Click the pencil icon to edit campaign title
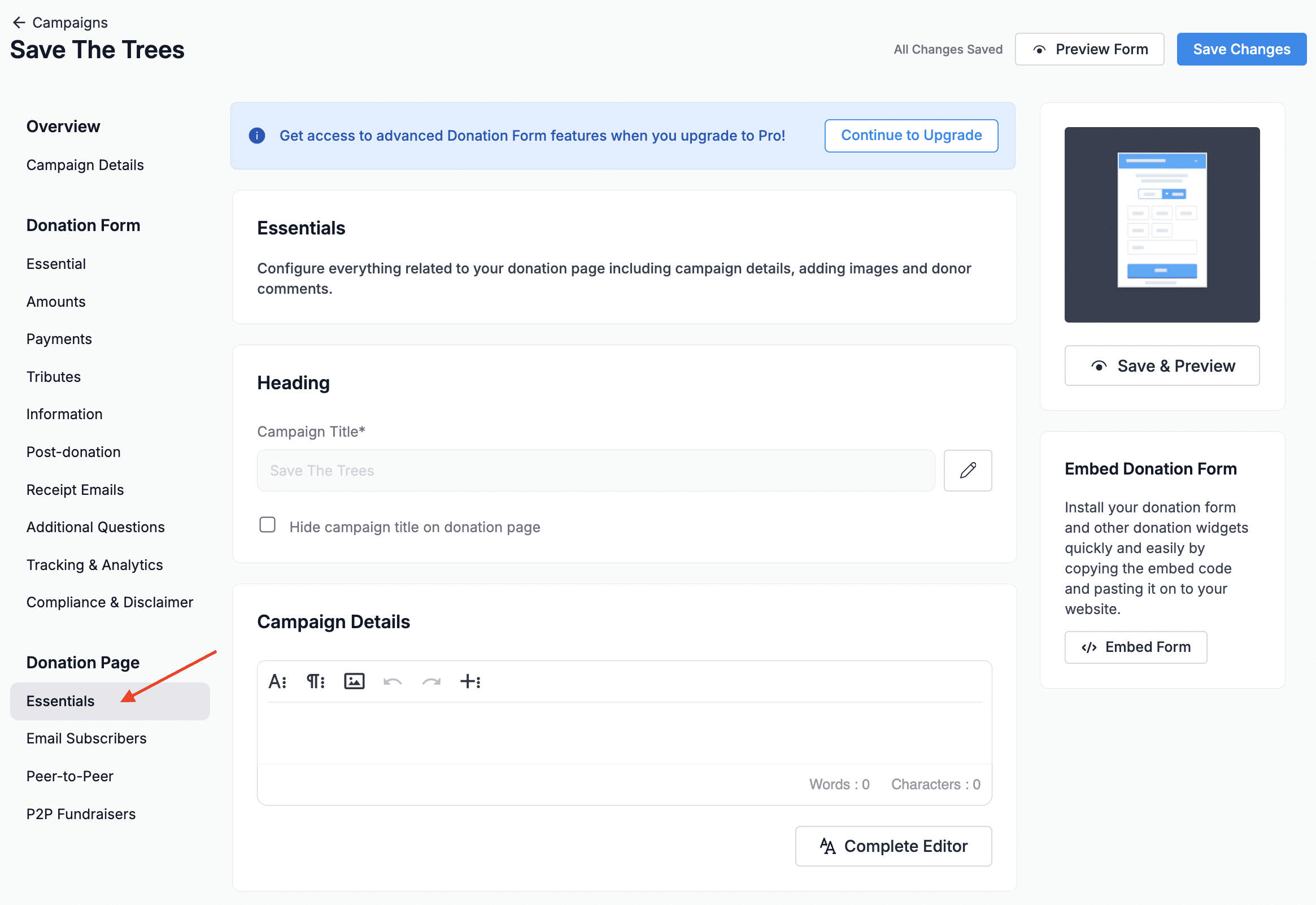Viewport: 1316px width, 905px height. 967,470
